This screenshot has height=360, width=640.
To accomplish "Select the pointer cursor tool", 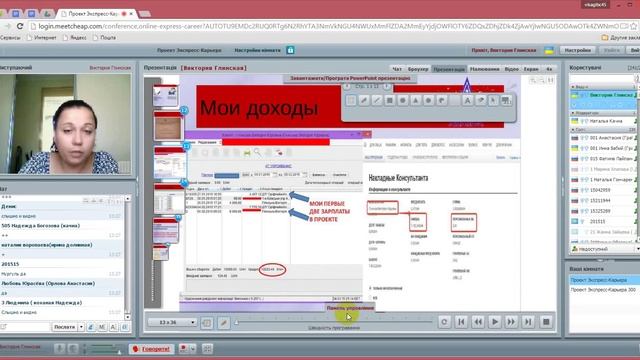I will pyautogui.click(x=493, y=100).
